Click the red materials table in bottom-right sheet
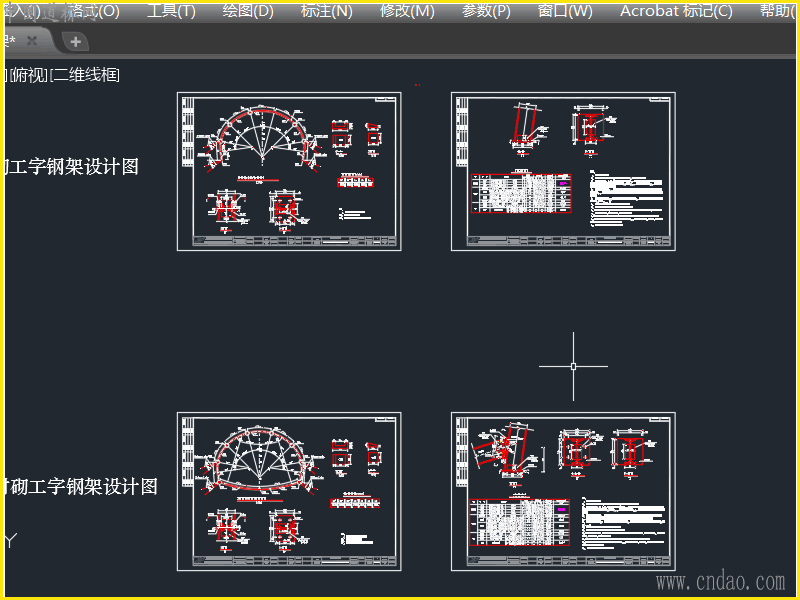The image size is (800, 600). point(519,522)
